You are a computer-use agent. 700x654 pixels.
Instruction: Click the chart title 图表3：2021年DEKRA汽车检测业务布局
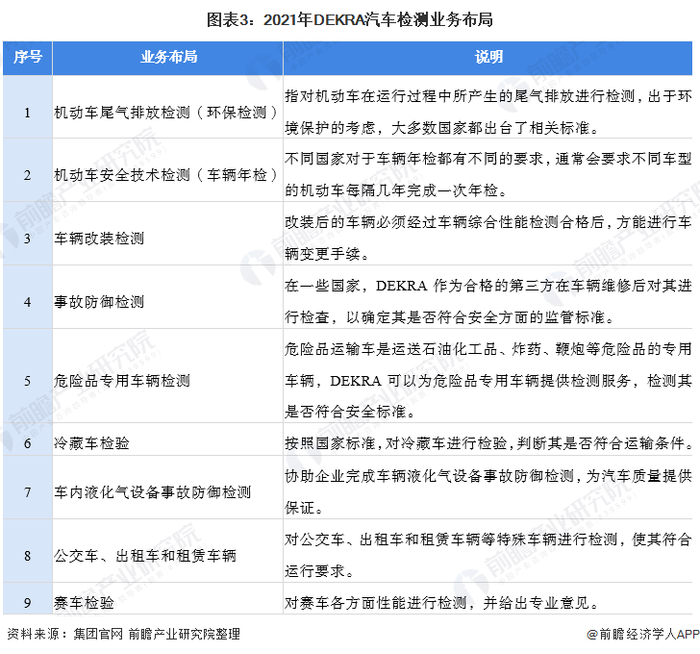(350, 20)
